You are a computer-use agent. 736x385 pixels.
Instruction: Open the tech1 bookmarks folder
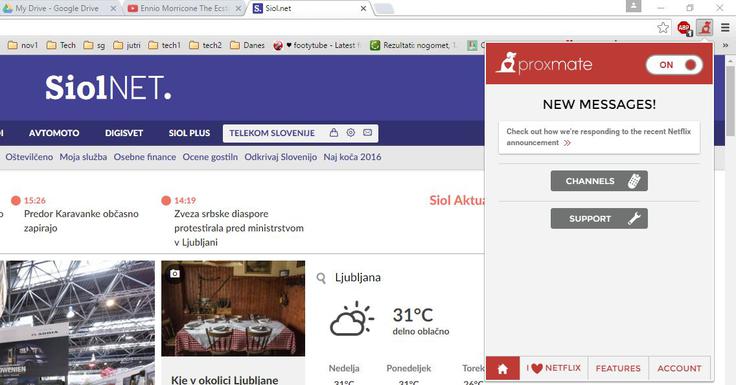click(x=164, y=45)
